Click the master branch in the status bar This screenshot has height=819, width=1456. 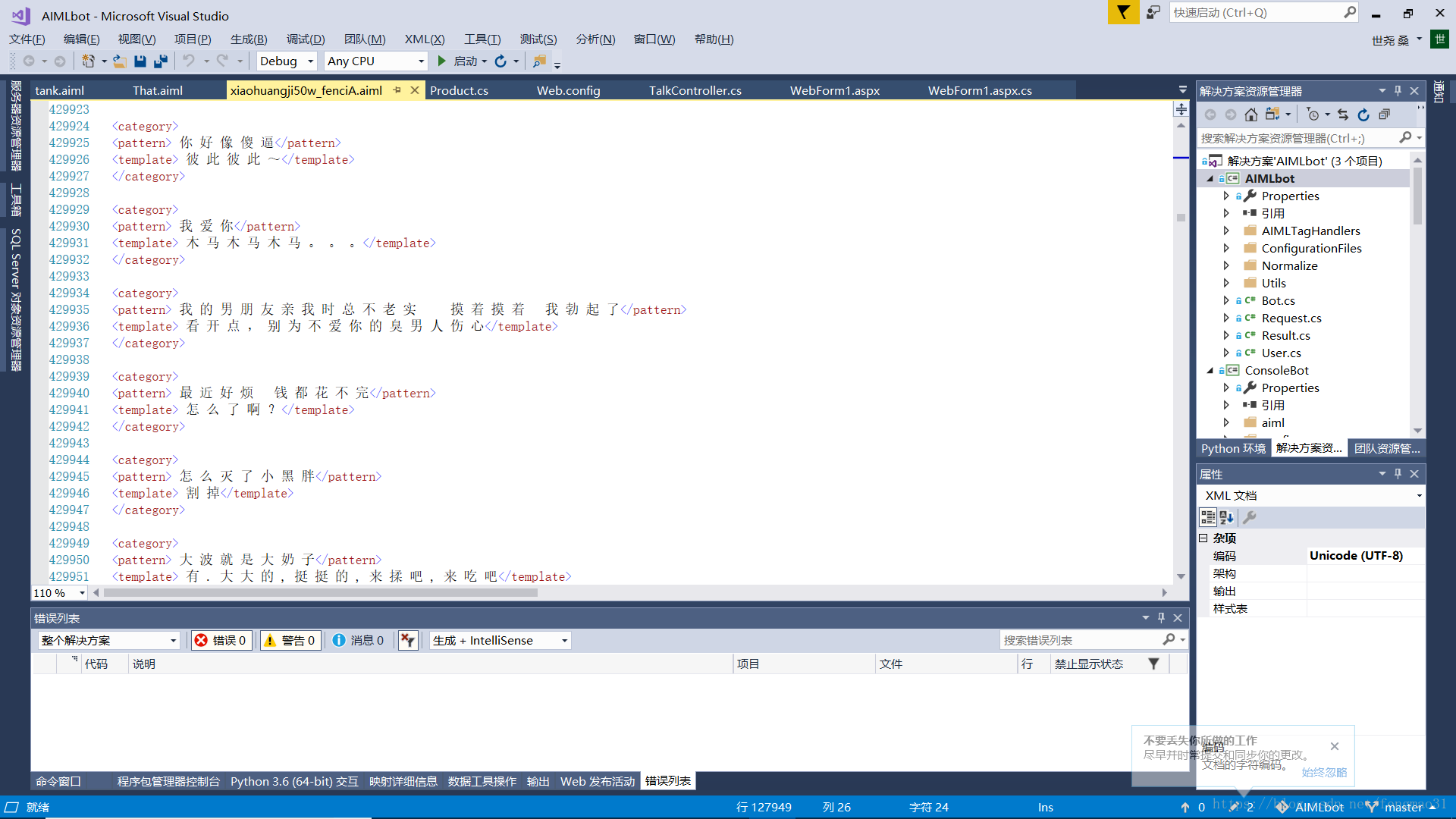tap(1403, 808)
